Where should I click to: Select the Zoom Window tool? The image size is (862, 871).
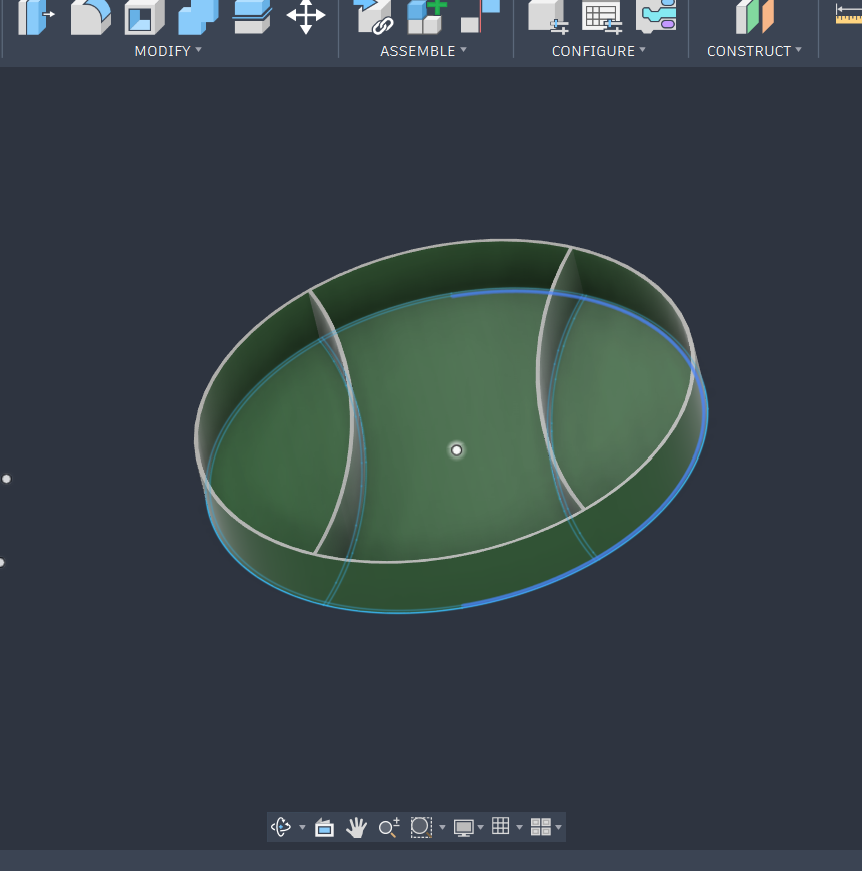(422, 827)
